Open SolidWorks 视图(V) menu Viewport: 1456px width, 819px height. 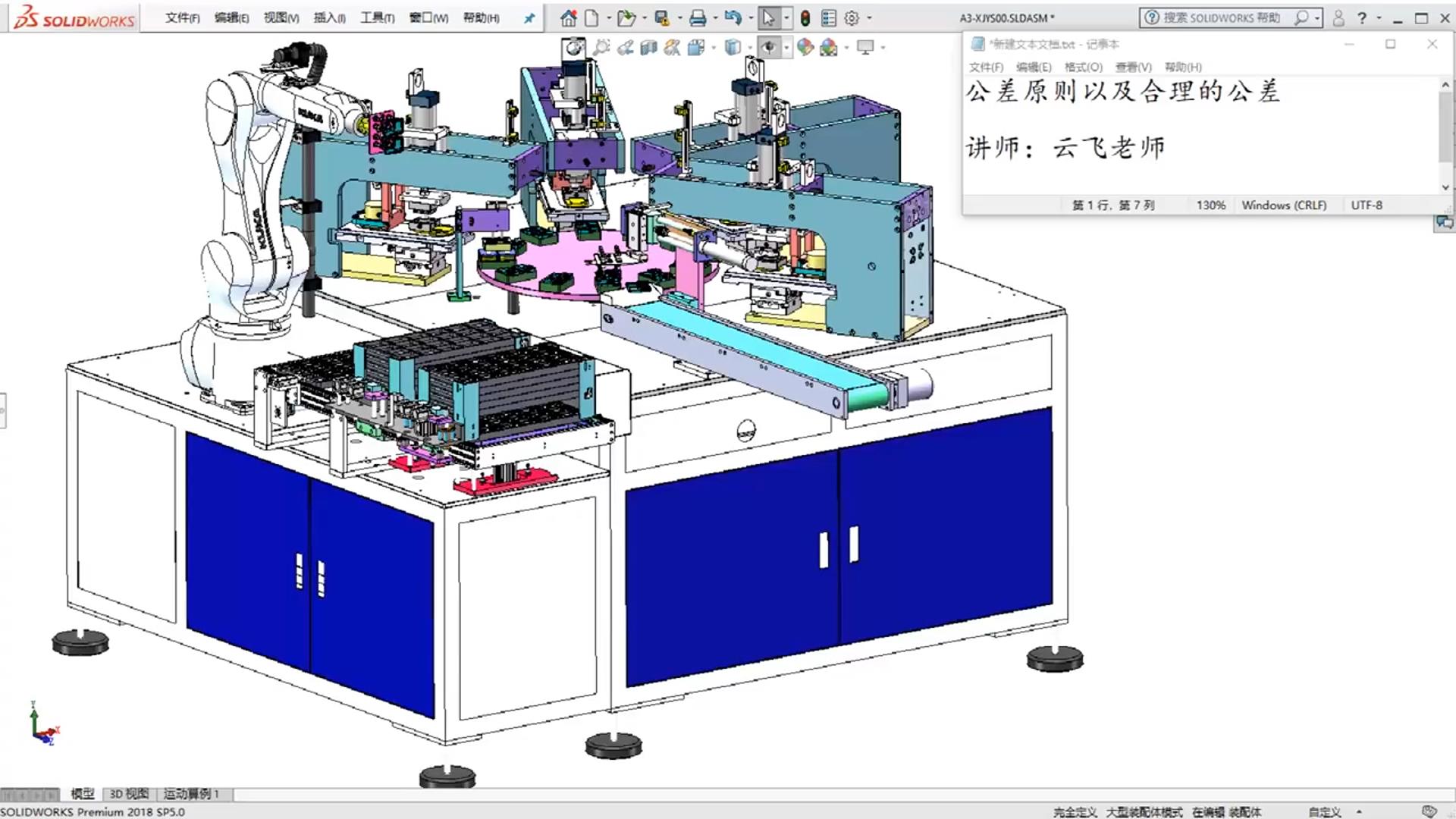coord(281,17)
